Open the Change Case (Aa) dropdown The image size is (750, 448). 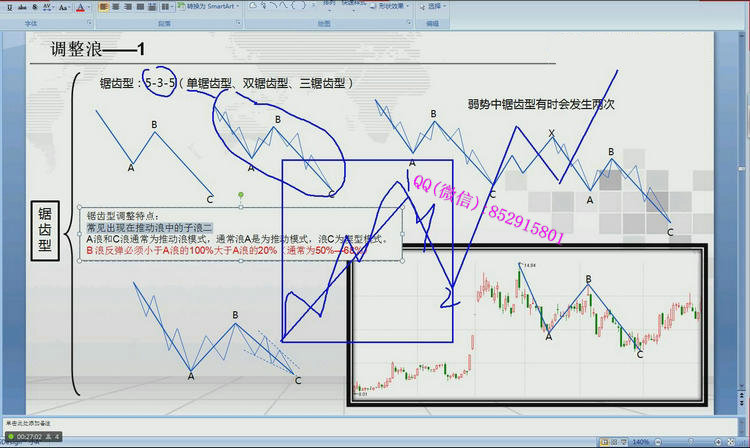click(x=64, y=6)
